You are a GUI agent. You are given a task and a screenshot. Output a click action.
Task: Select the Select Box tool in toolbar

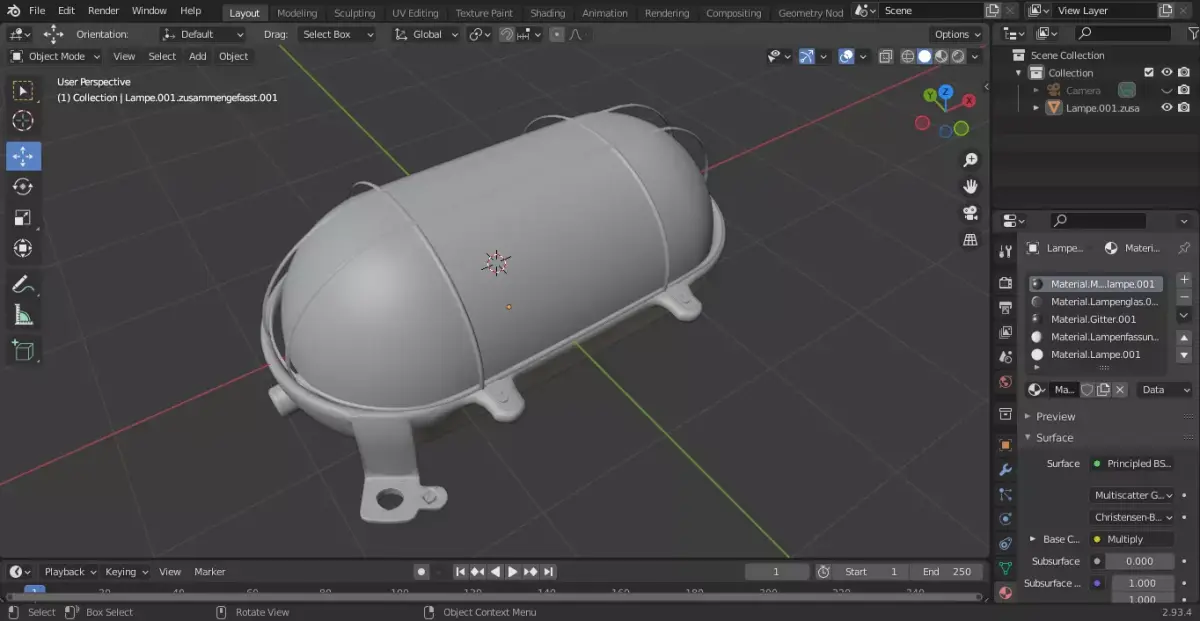[x=23, y=91]
